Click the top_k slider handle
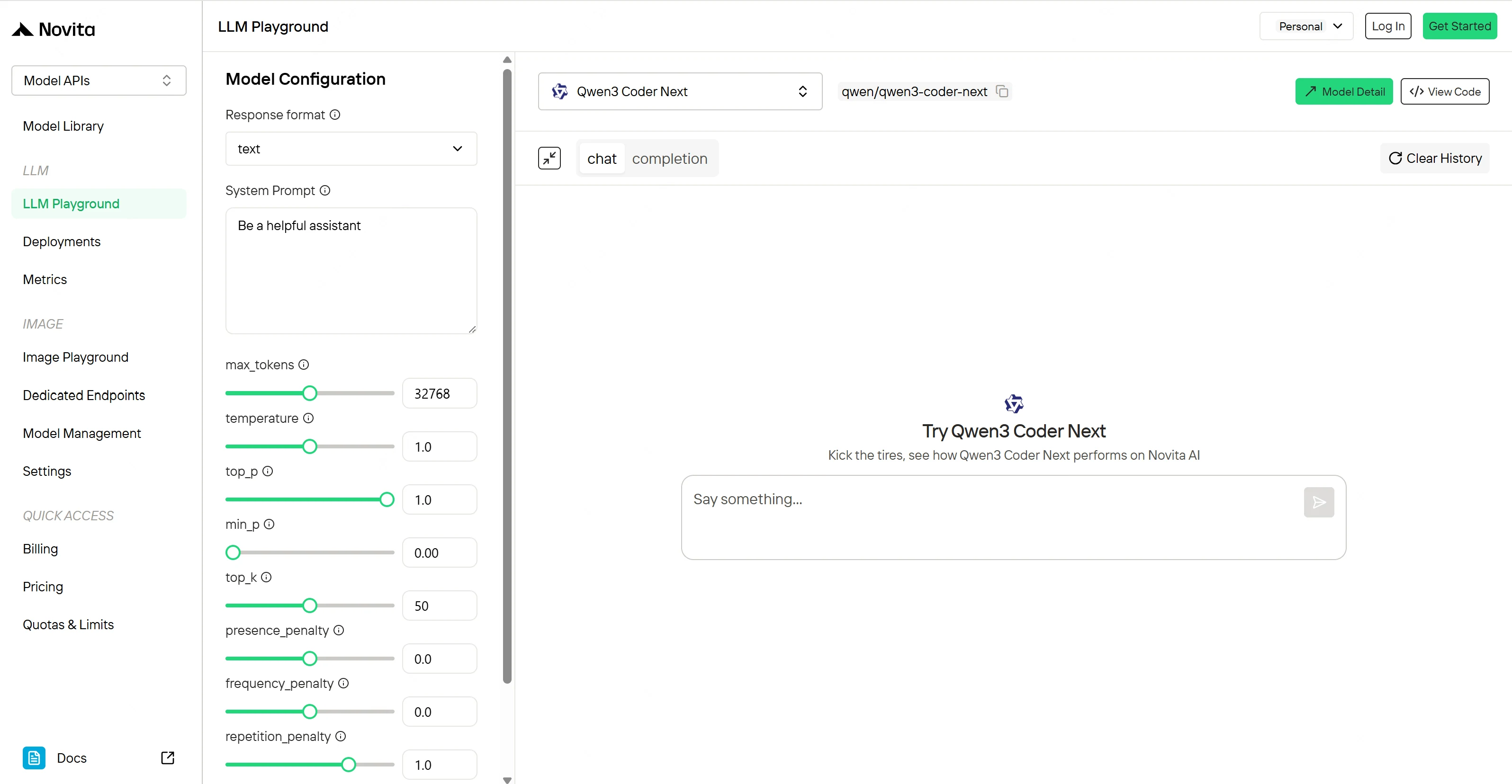 (x=310, y=606)
